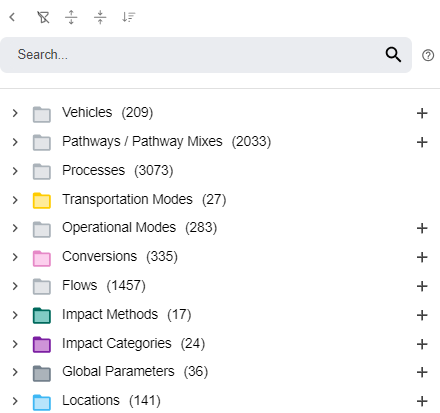Click the grey Processes folder icon
This screenshot has height=413, width=440.
[42, 172]
